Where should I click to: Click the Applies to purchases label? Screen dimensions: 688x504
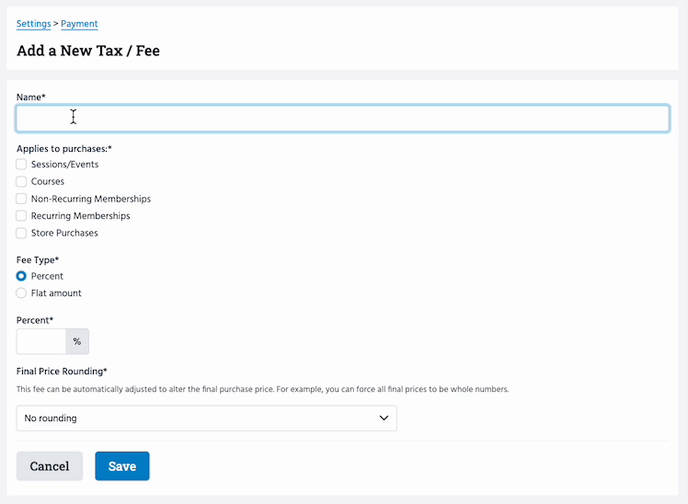click(x=64, y=148)
